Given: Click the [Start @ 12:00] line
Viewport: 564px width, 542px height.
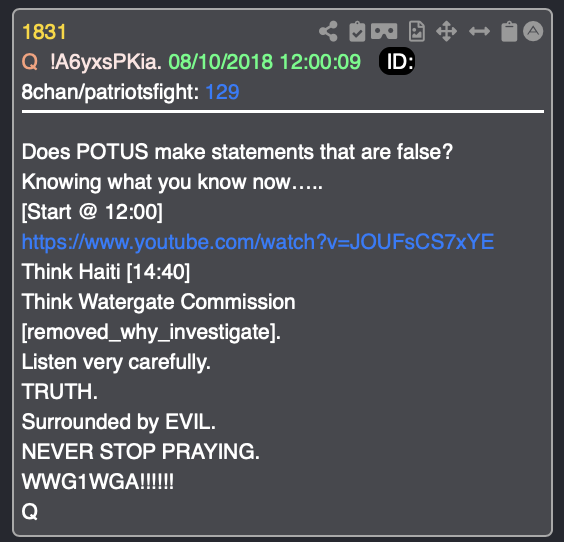Looking at the screenshot, I should point(92,212).
